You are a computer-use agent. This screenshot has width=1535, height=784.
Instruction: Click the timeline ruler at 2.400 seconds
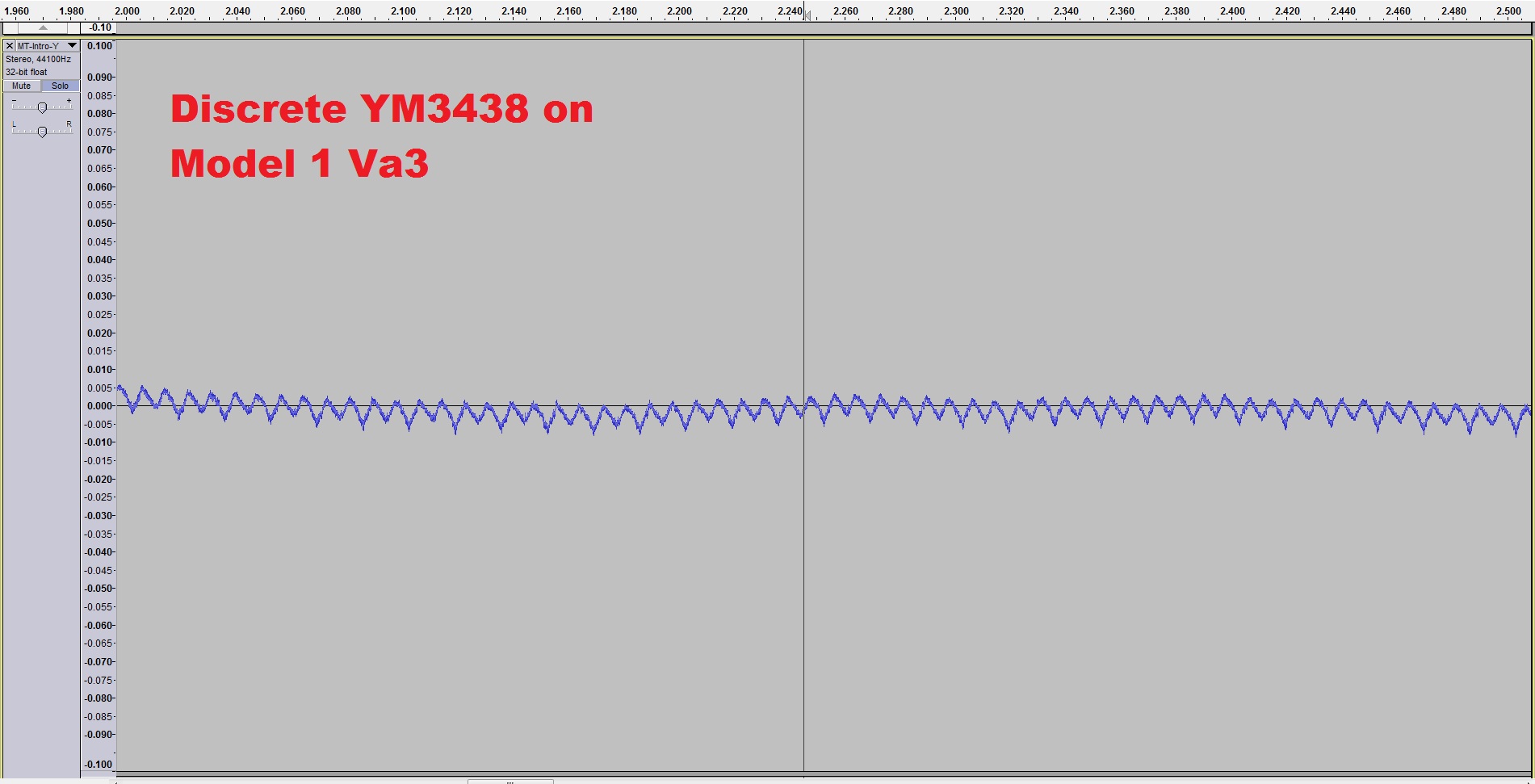click(1232, 11)
